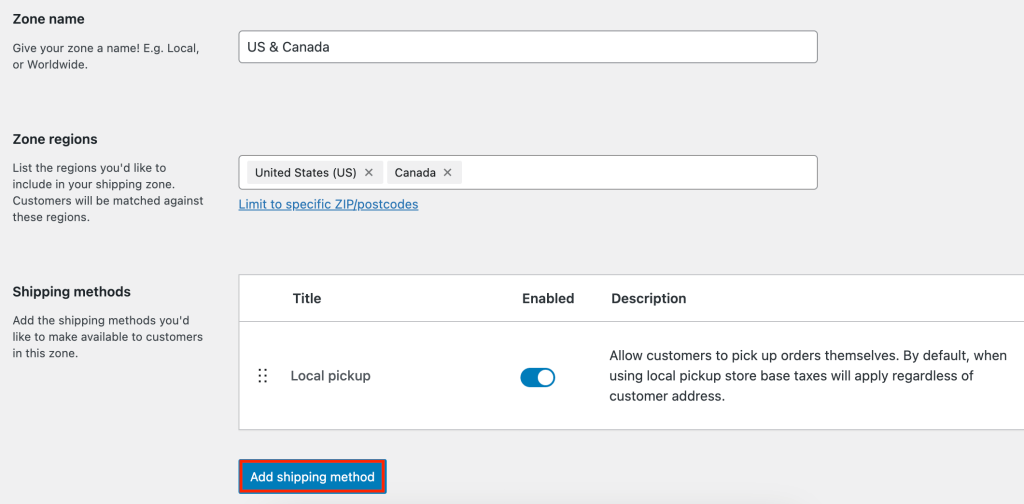Click the Zone name section heading
1024x504 pixels.
(x=48, y=19)
